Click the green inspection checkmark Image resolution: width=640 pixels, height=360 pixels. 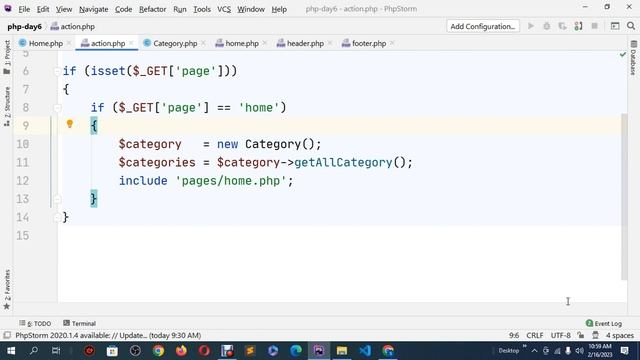click(x=622, y=54)
